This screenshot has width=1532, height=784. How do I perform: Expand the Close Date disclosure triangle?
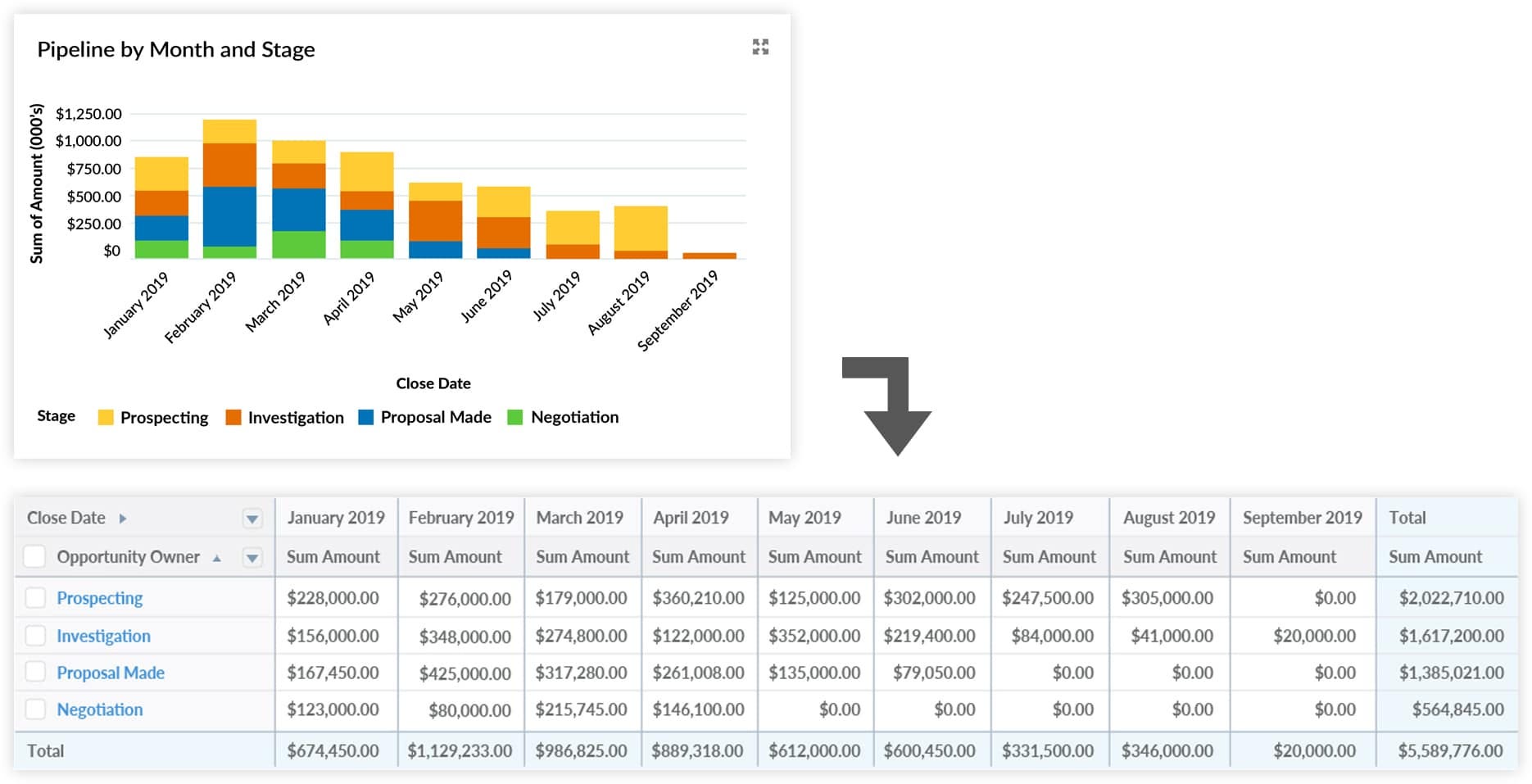(x=122, y=517)
